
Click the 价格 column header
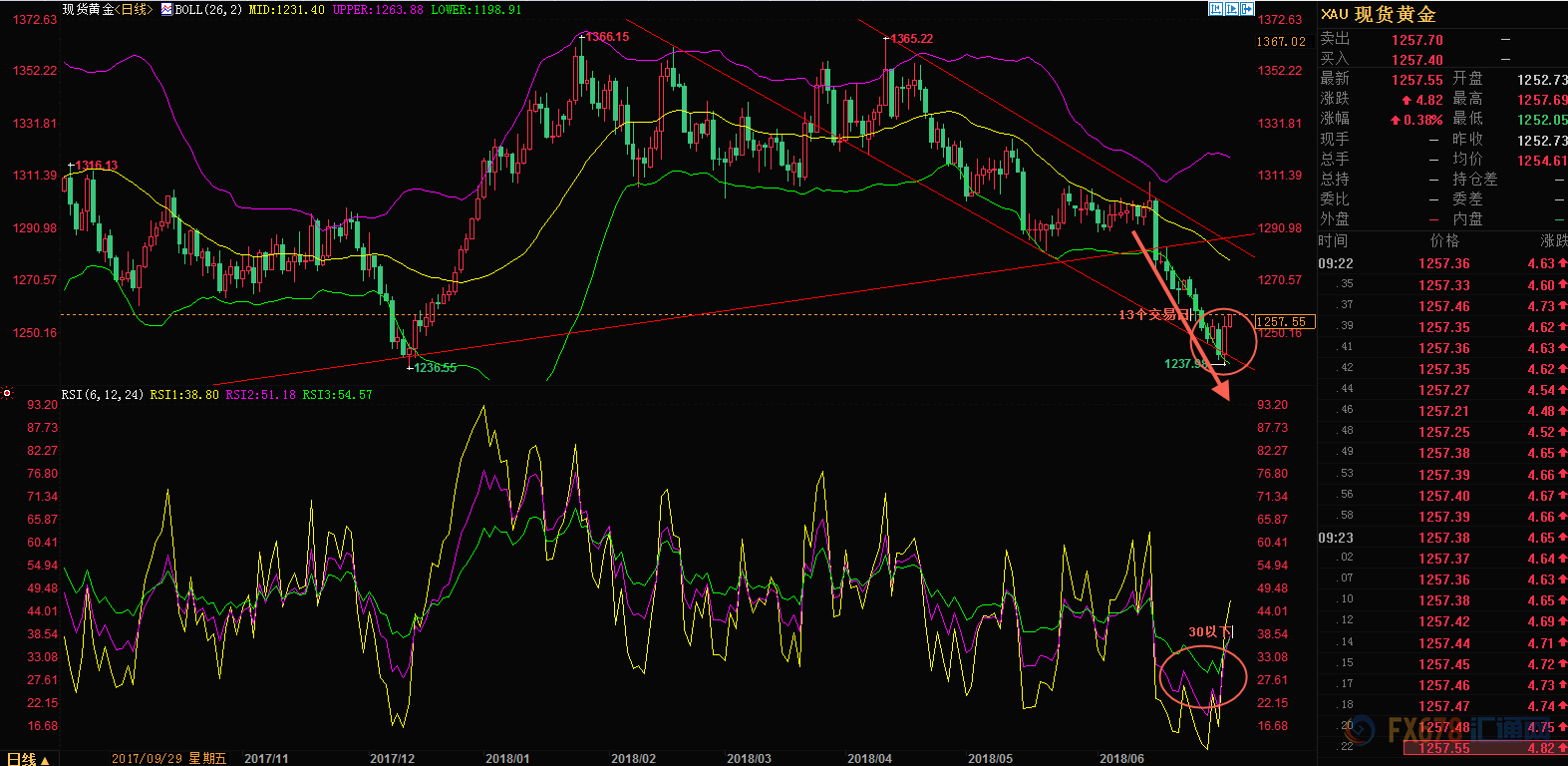pyautogui.click(x=1444, y=240)
